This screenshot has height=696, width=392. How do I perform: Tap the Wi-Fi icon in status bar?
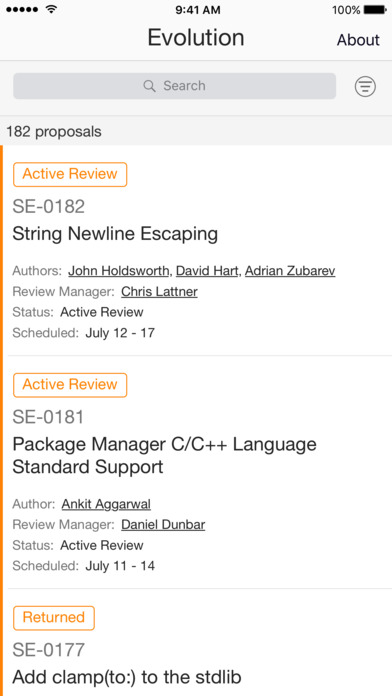pos(52,10)
